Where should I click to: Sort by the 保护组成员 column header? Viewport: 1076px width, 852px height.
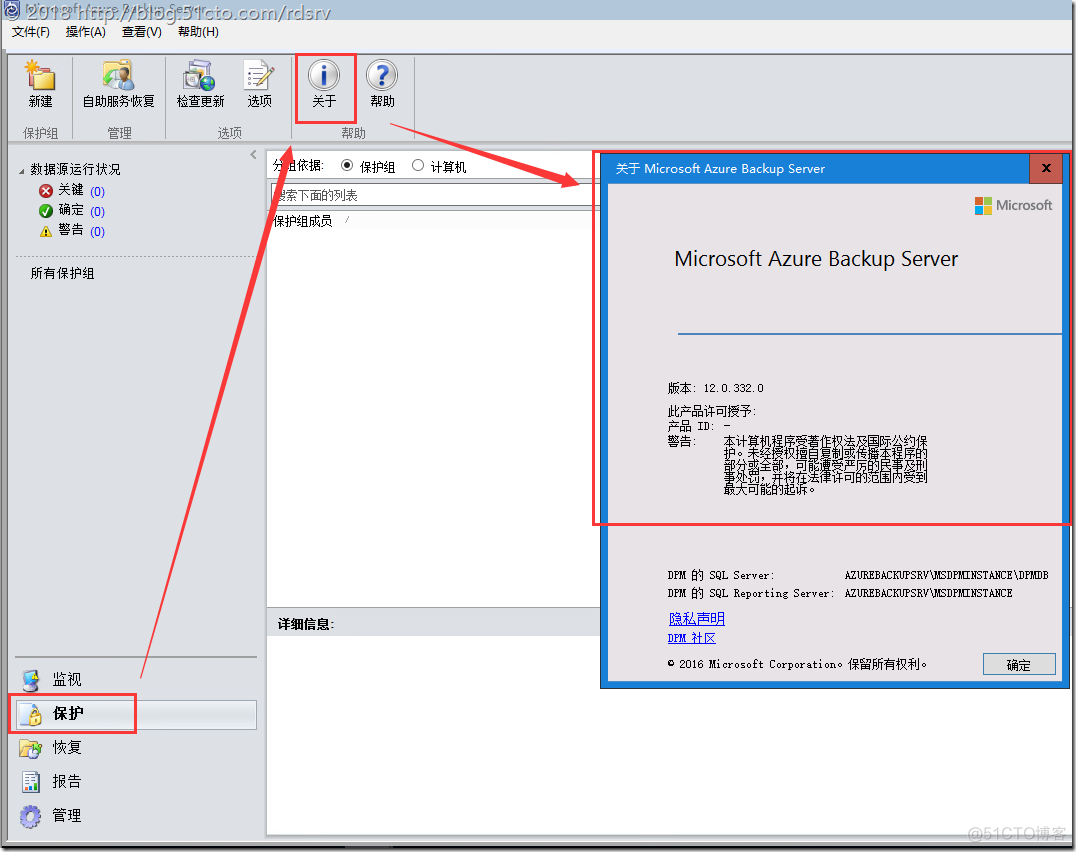click(303, 221)
